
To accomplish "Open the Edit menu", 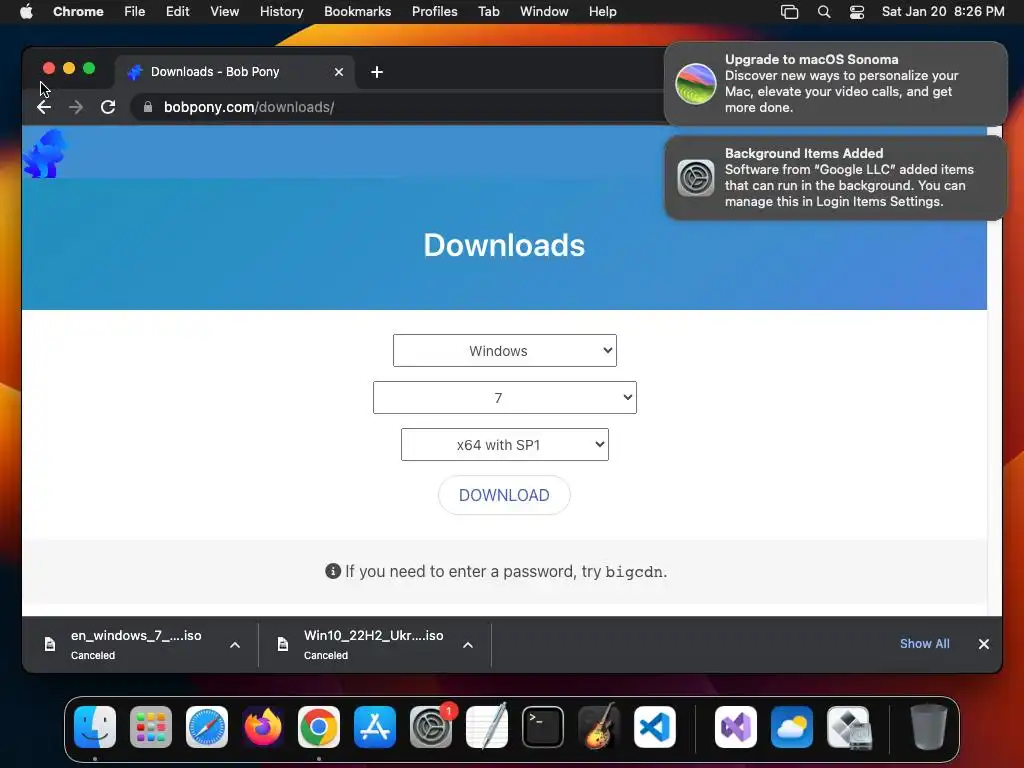I will pyautogui.click(x=178, y=12).
